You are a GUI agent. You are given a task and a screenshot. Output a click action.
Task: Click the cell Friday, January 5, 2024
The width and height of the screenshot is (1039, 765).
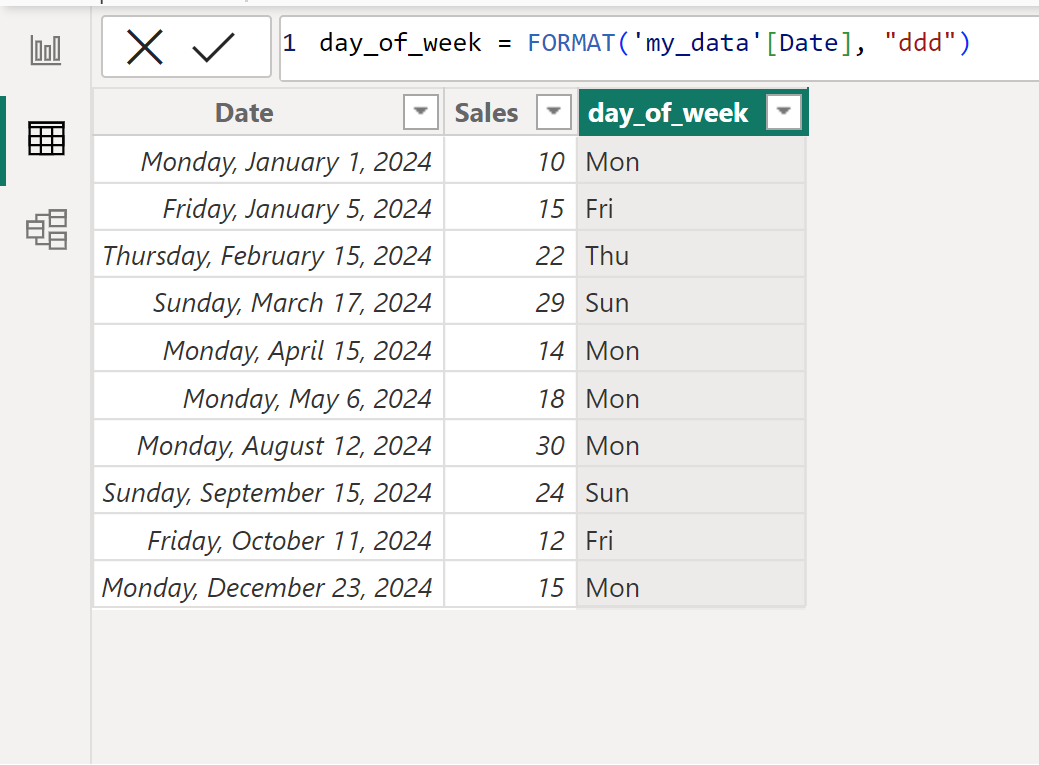tap(268, 209)
